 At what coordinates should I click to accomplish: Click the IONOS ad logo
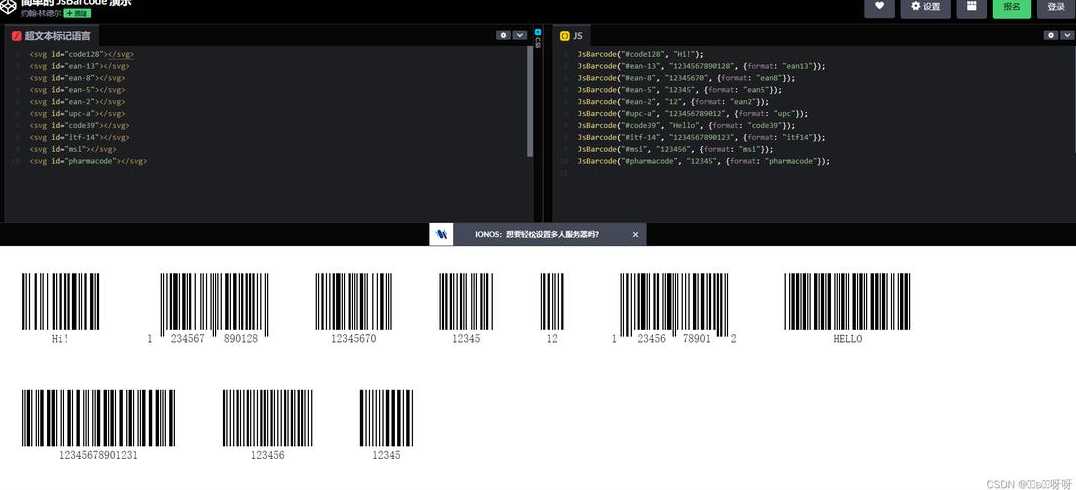[441, 234]
